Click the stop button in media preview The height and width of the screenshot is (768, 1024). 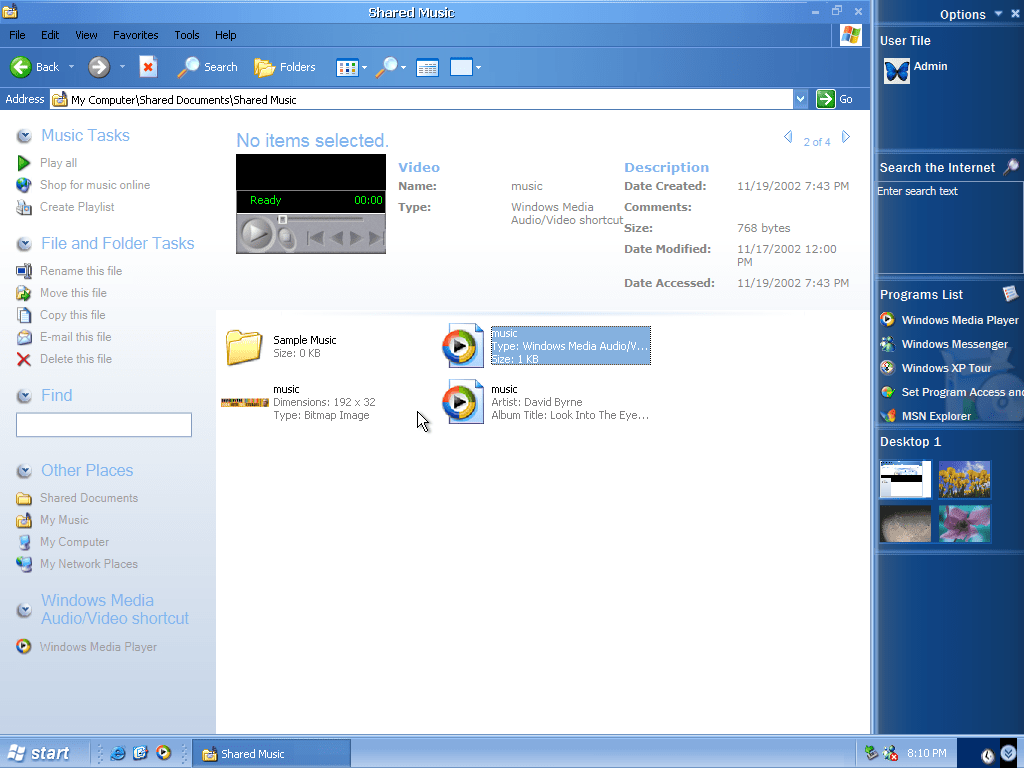coord(286,237)
